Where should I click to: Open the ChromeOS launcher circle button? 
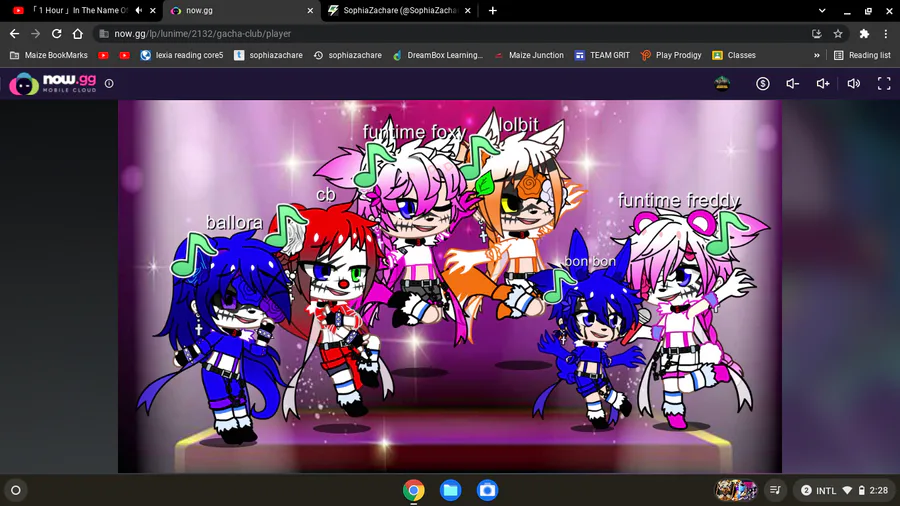point(16,490)
